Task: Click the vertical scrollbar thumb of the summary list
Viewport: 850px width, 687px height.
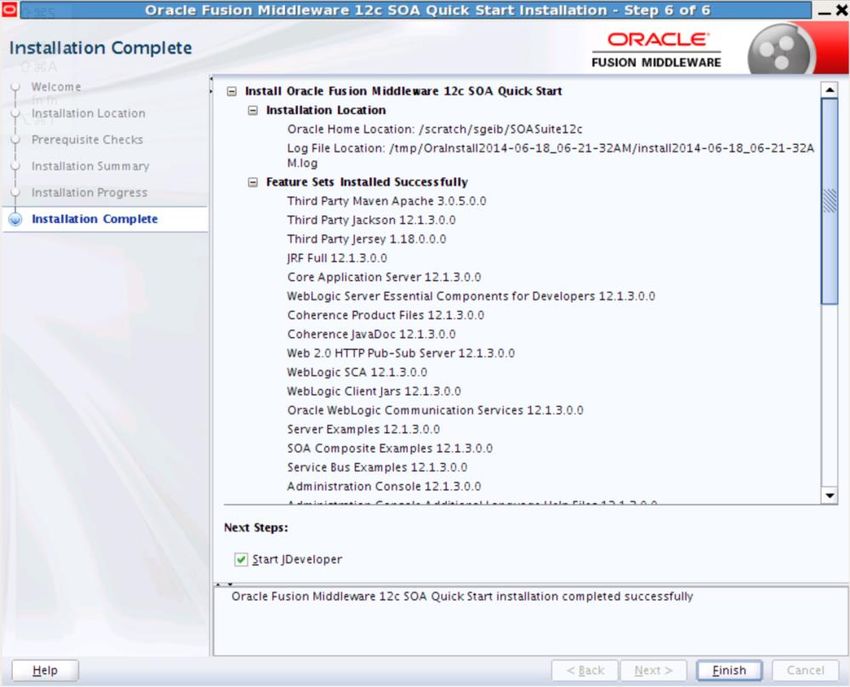Action: click(x=829, y=202)
